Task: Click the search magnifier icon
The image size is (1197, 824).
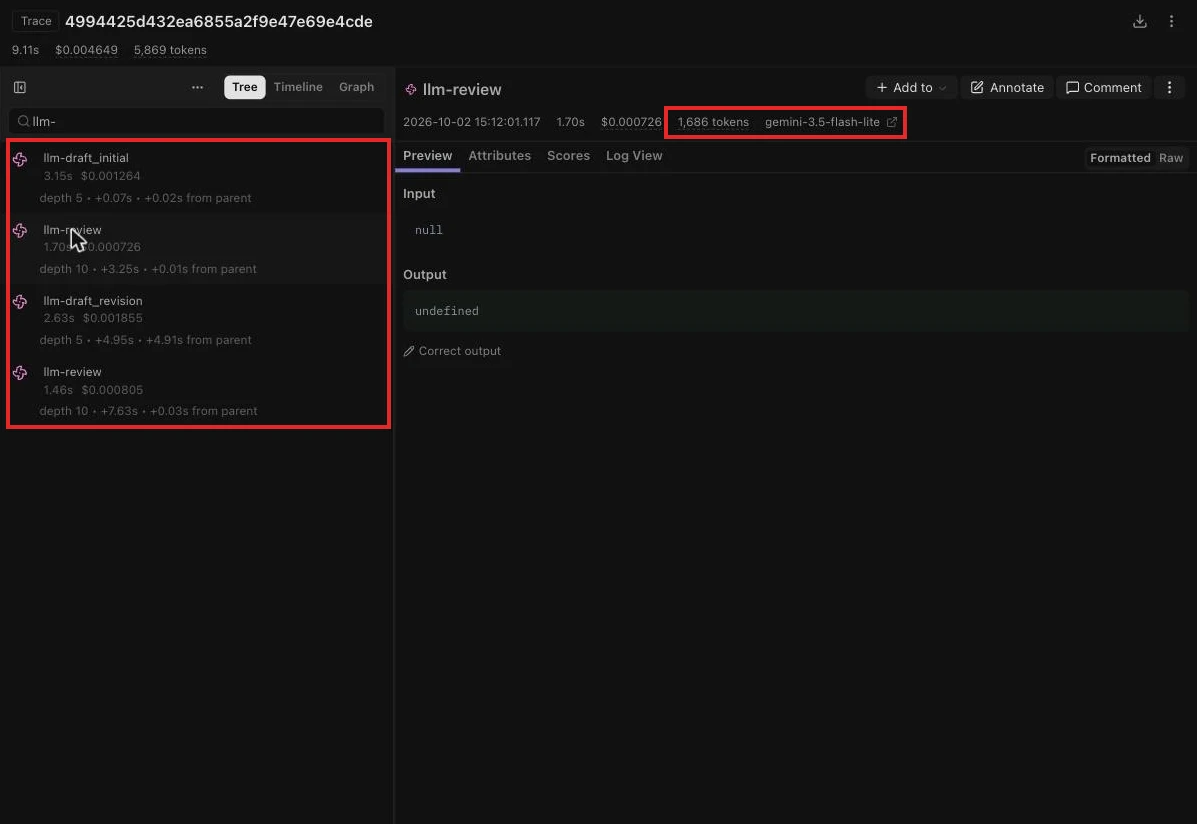Action: coord(24,121)
